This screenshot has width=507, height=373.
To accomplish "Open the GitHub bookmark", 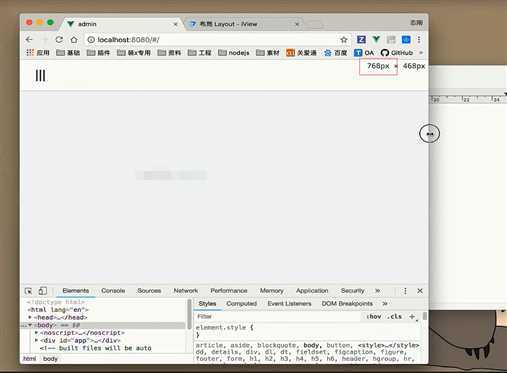I will [x=397, y=53].
